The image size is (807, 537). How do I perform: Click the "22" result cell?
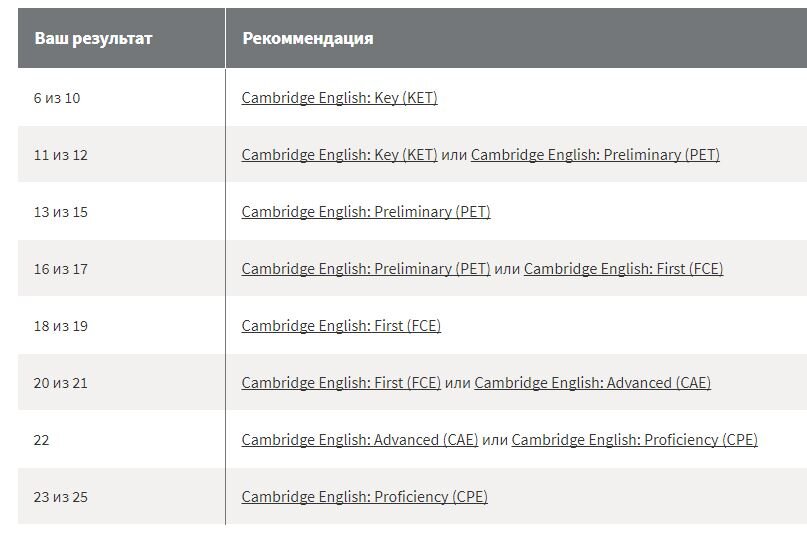click(x=41, y=440)
